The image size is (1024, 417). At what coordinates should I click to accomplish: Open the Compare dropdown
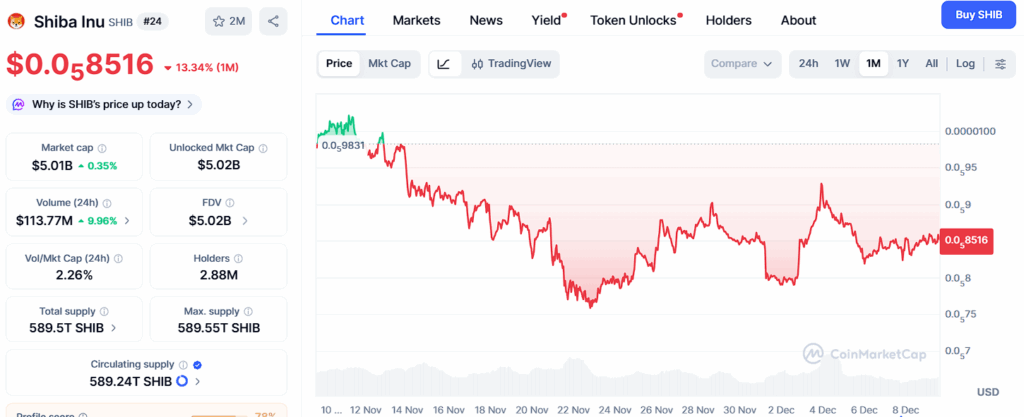click(x=741, y=64)
